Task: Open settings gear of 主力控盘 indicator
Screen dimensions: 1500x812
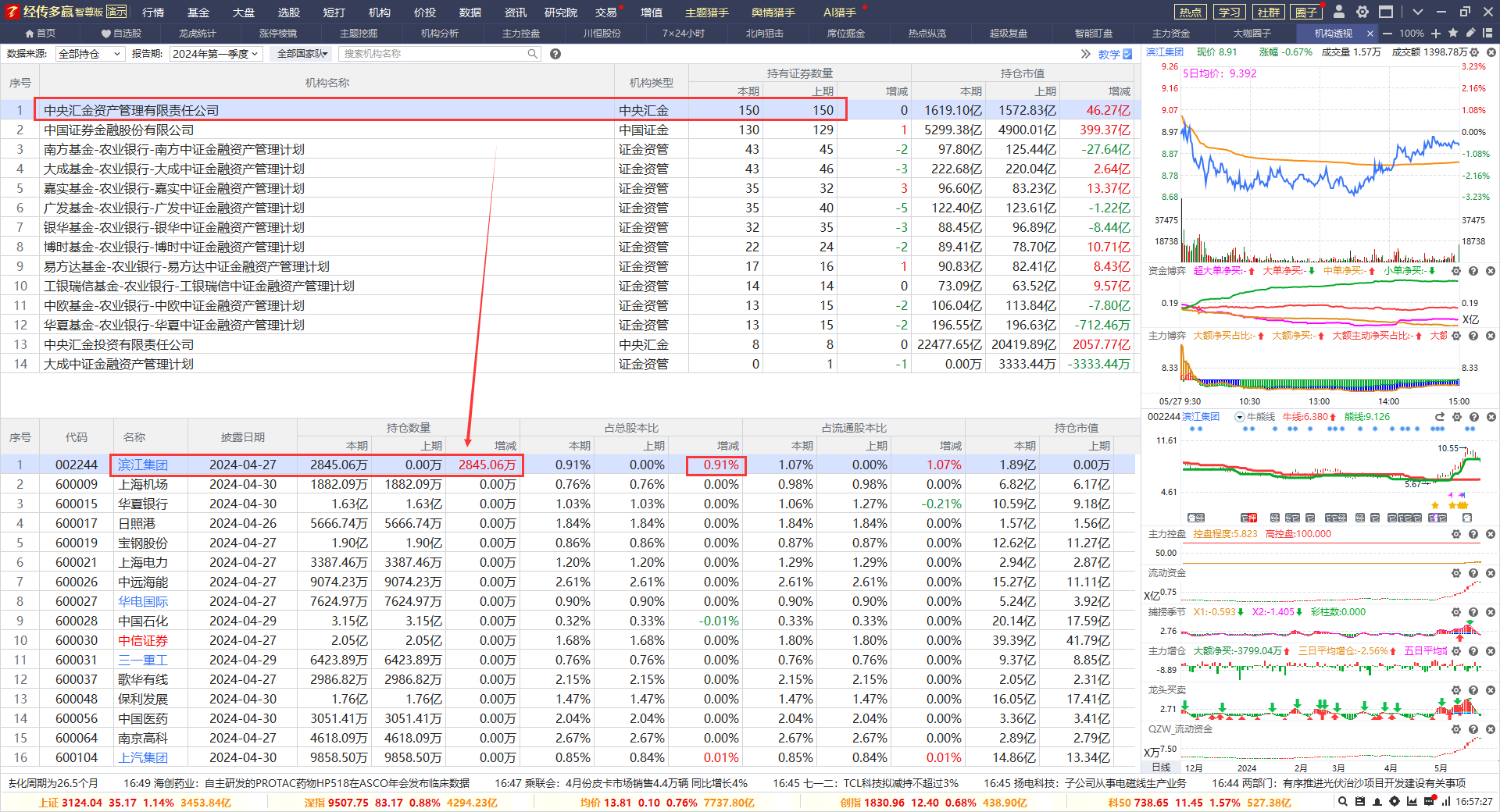Action: 1456,534
